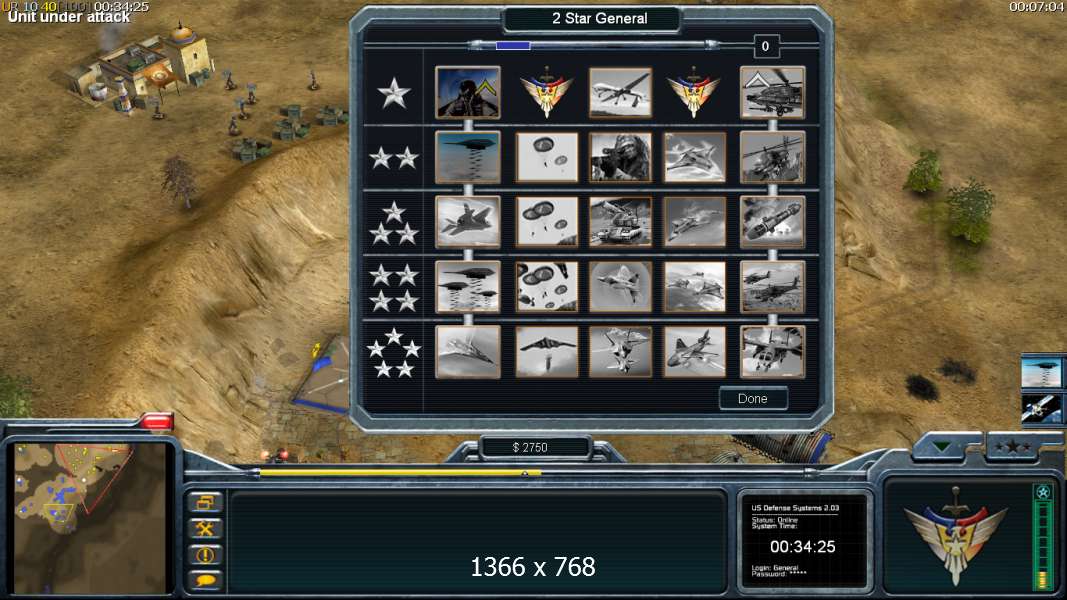Click the Done button
This screenshot has height=600, width=1067.
pyautogui.click(x=753, y=399)
